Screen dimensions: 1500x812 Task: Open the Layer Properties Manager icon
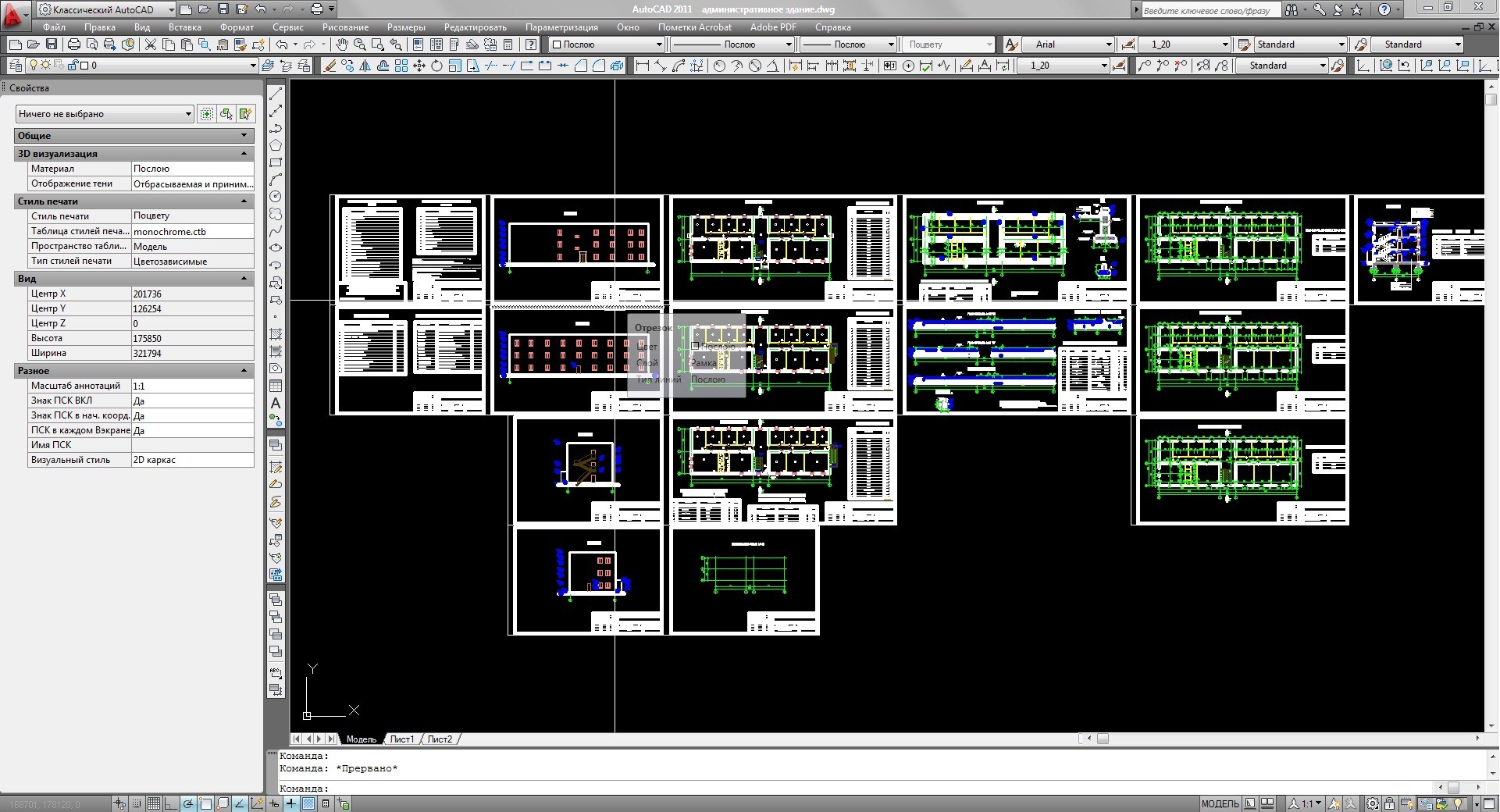[15, 66]
